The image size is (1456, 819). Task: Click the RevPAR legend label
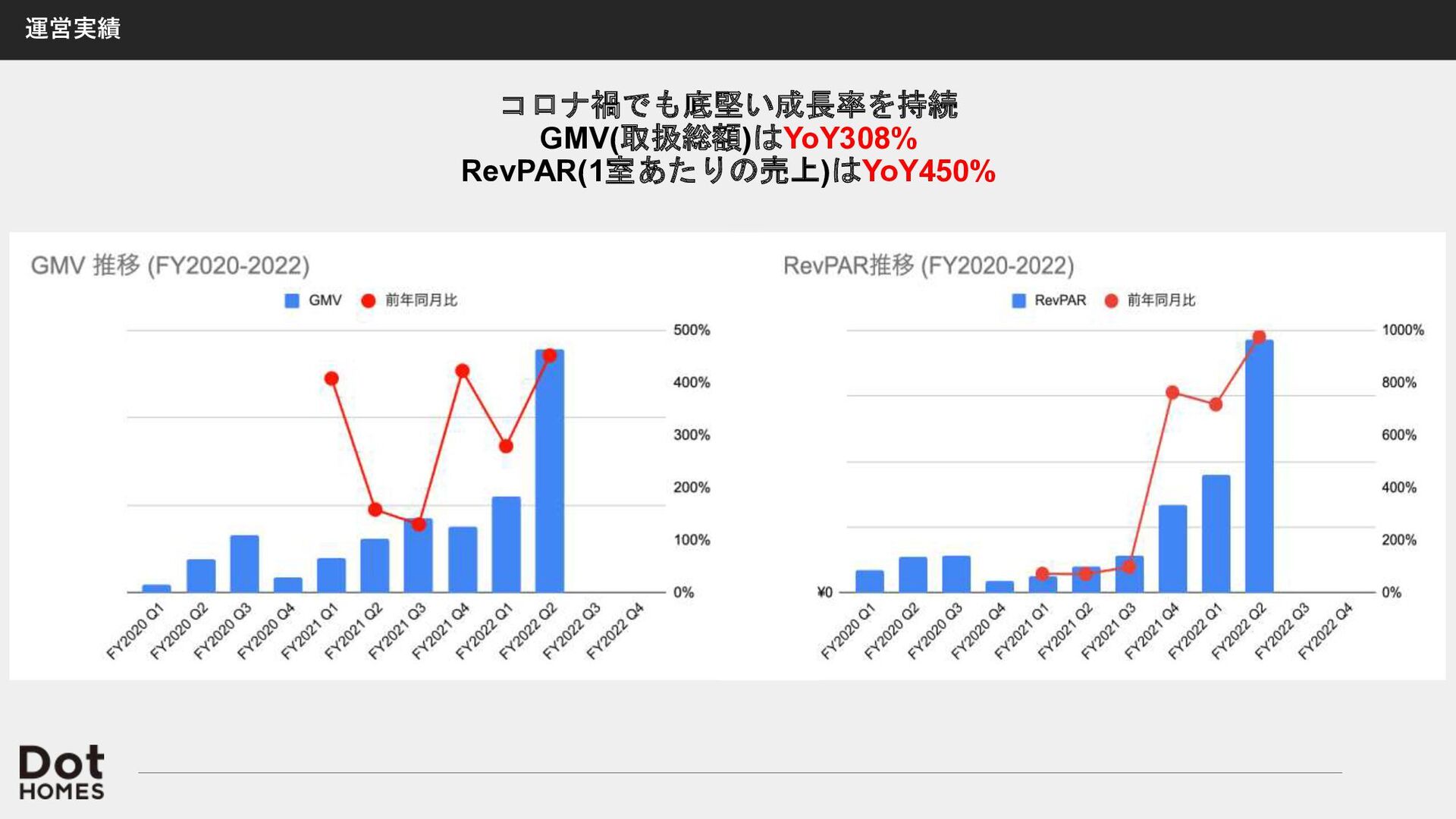pyautogui.click(x=1060, y=300)
